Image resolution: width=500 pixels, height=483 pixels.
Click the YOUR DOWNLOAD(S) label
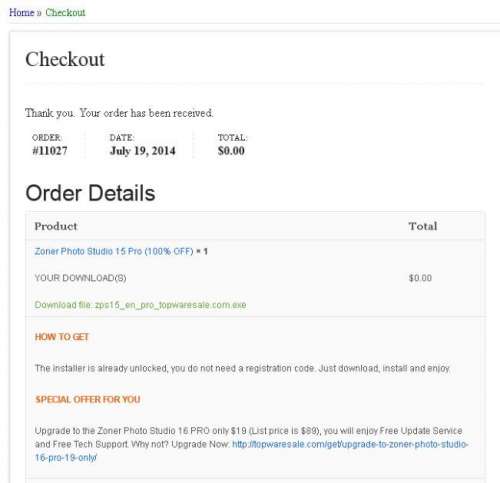[x=80, y=278]
